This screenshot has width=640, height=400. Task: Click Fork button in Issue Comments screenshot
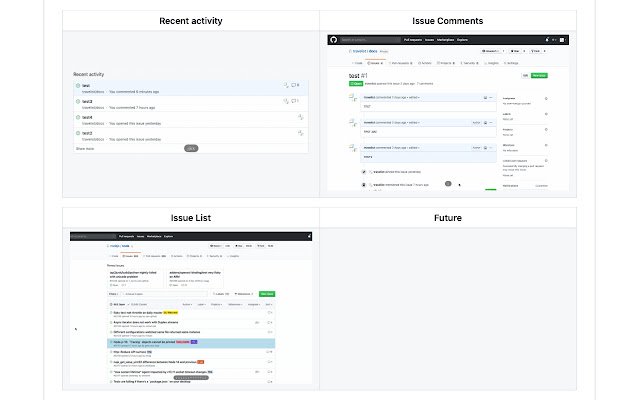coord(535,51)
